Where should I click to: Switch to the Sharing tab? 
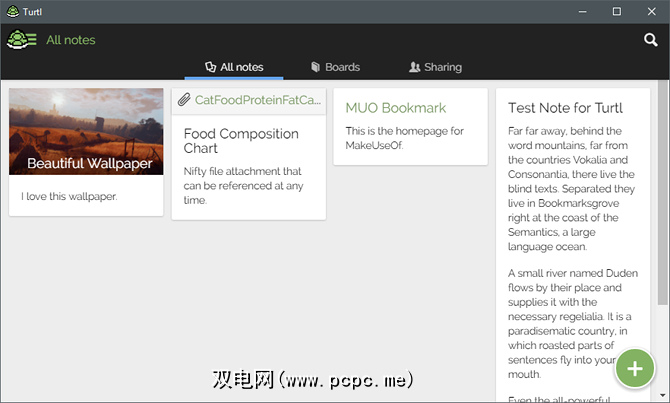click(436, 67)
